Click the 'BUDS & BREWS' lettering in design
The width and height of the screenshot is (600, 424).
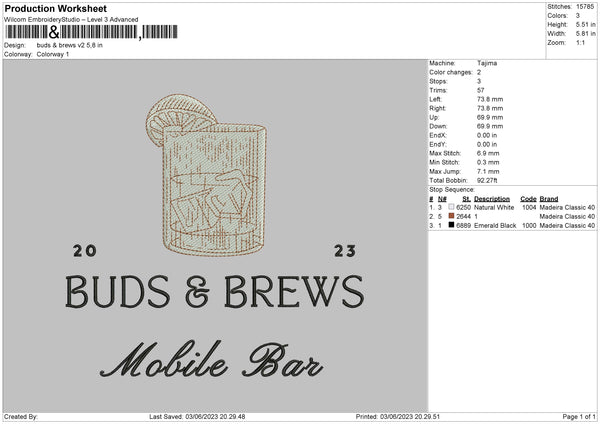pos(215,292)
